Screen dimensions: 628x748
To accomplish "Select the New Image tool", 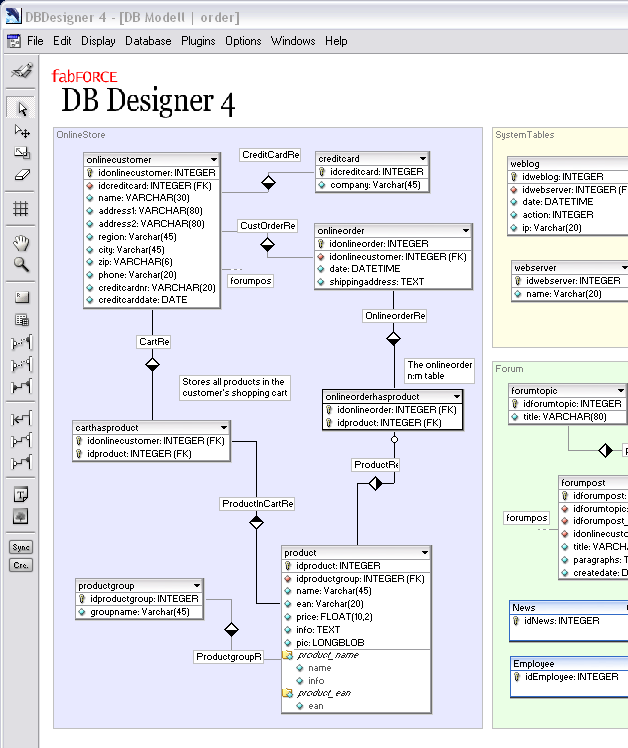I will click(21, 516).
